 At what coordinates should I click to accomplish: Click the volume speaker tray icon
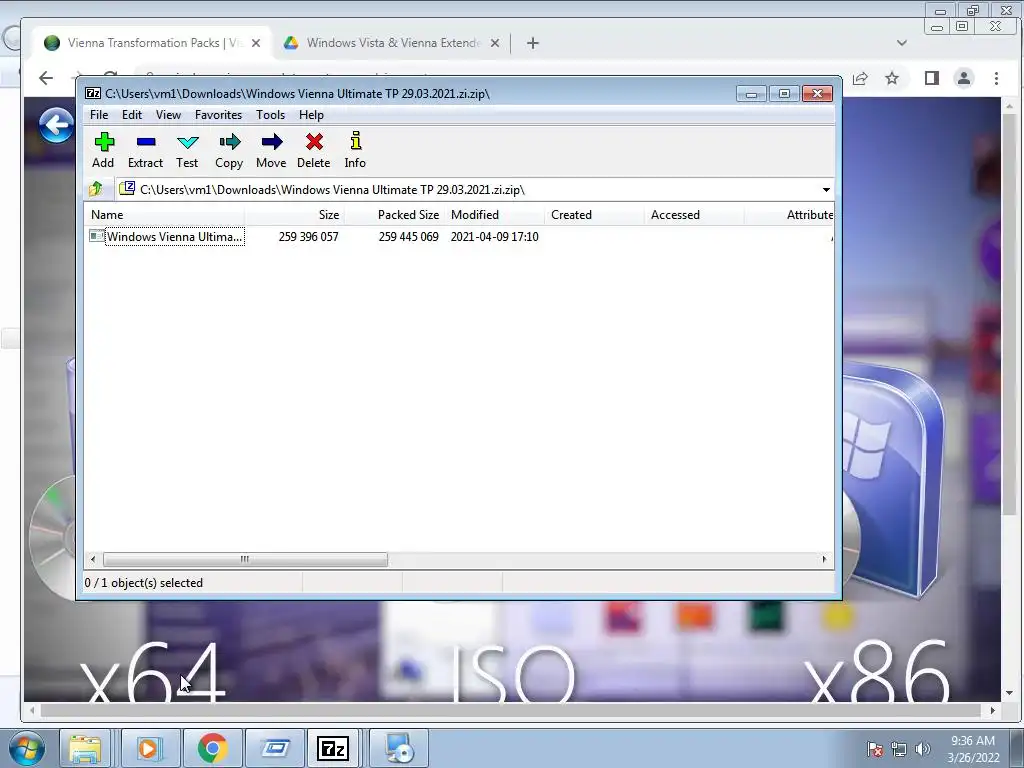(x=922, y=749)
